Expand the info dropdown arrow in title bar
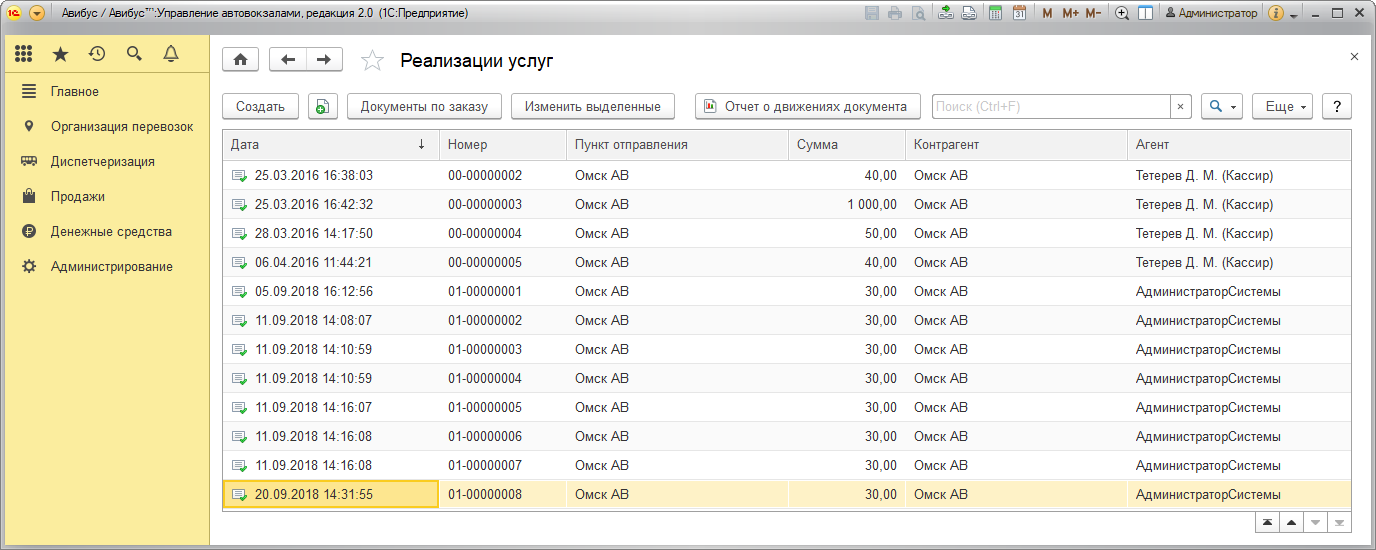 [x=1293, y=14]
